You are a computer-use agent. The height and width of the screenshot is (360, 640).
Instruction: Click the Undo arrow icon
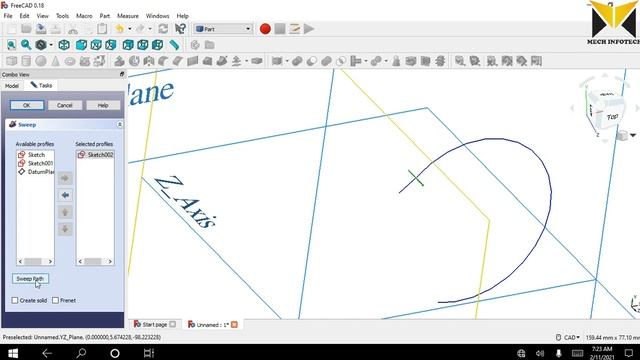tap(120, 29)
